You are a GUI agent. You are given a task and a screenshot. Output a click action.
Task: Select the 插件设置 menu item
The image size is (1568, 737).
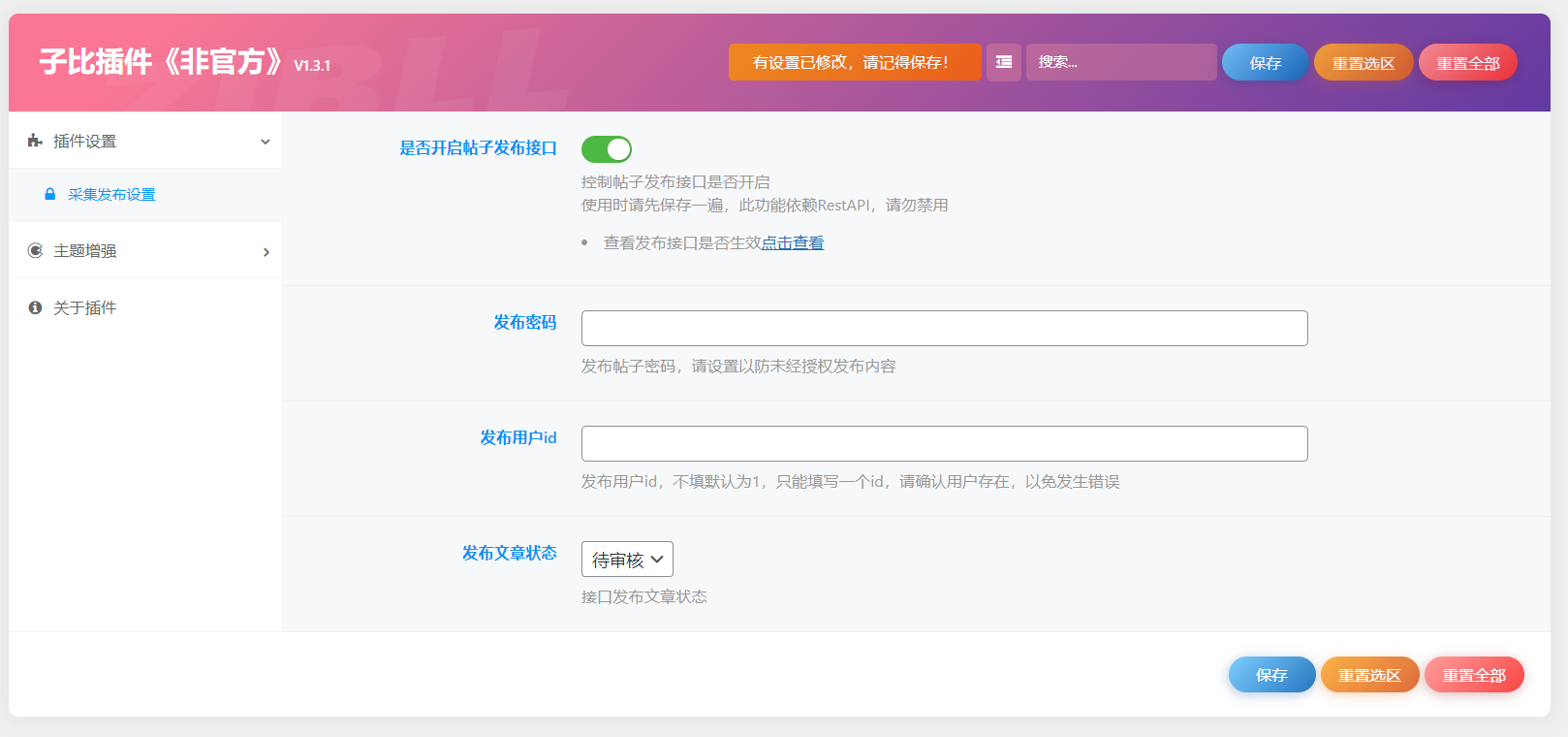[x=145, y=141]
